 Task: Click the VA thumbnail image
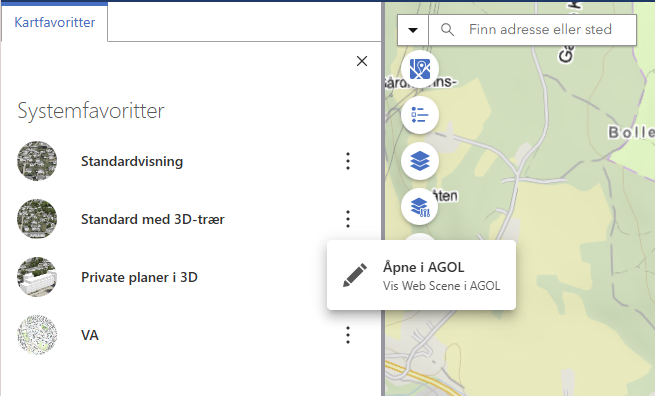[37, 335]
